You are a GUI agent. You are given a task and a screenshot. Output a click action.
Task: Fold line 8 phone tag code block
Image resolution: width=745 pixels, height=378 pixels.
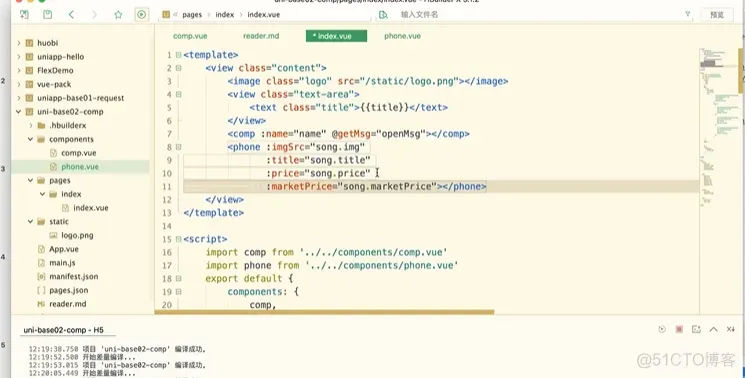click(x=179, y=147)
